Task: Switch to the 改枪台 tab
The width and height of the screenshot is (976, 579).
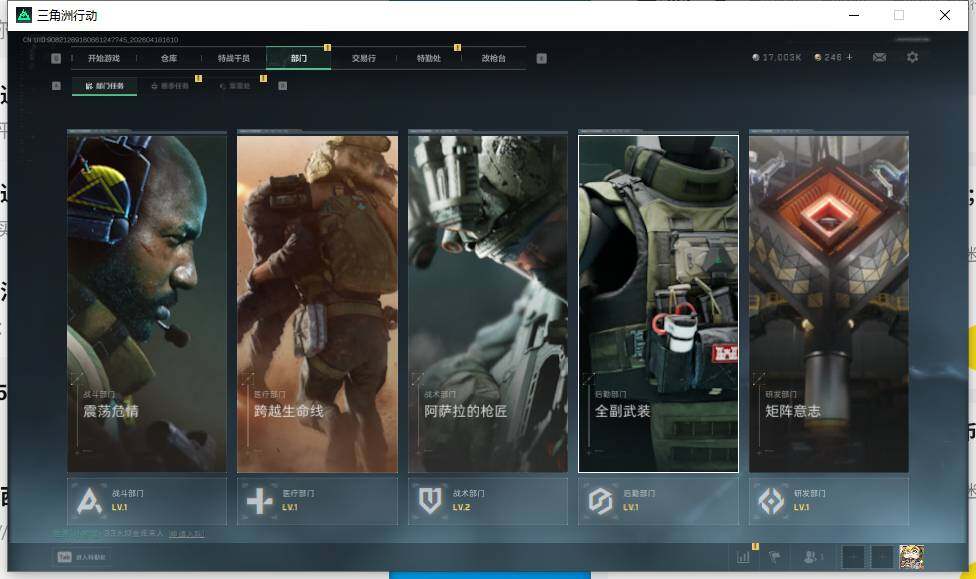Action: 494,58
